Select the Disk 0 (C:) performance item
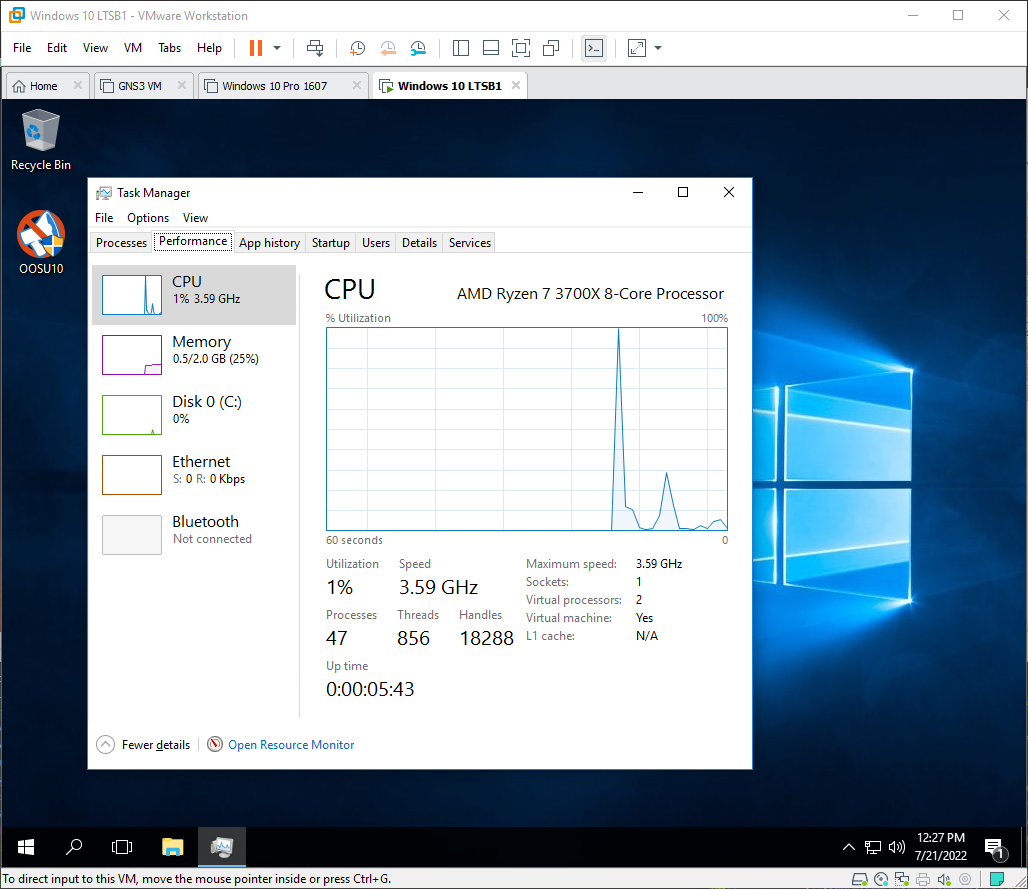 (x=194, y=415)
